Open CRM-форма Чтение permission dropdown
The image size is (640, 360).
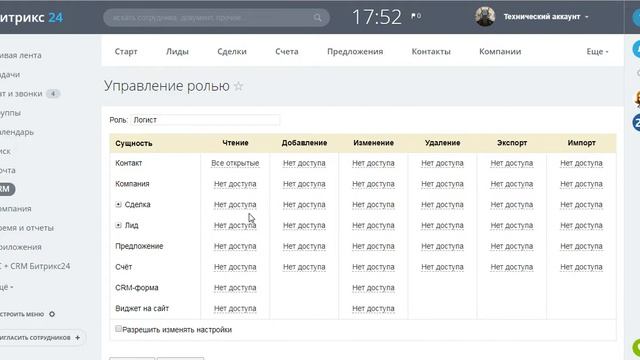pyautogui.click(x=235, y=288)
